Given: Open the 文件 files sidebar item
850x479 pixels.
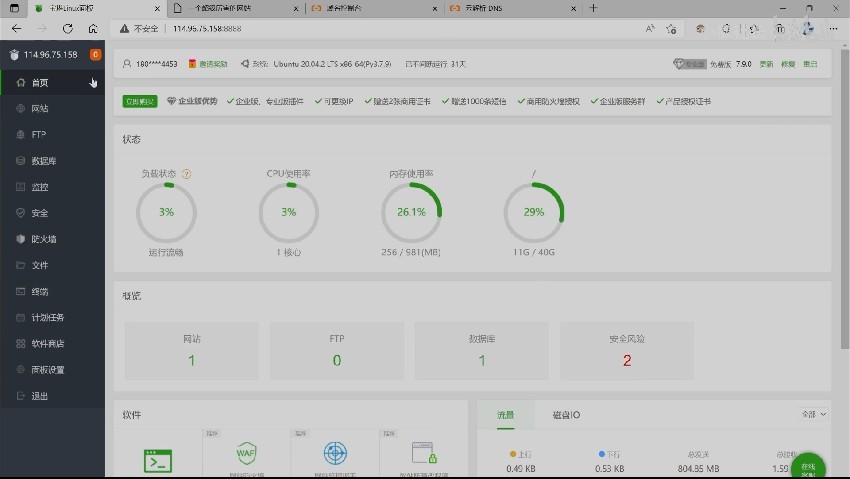Looking at the screenshot, I should [x=53, y=265].
